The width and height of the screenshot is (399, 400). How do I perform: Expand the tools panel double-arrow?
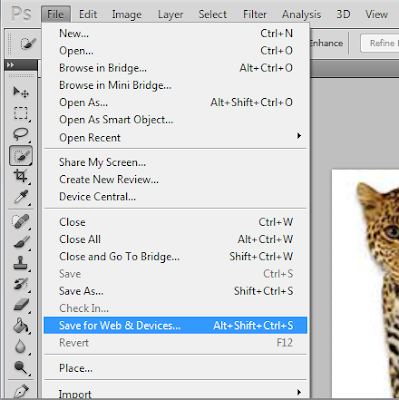click(11, 65)
